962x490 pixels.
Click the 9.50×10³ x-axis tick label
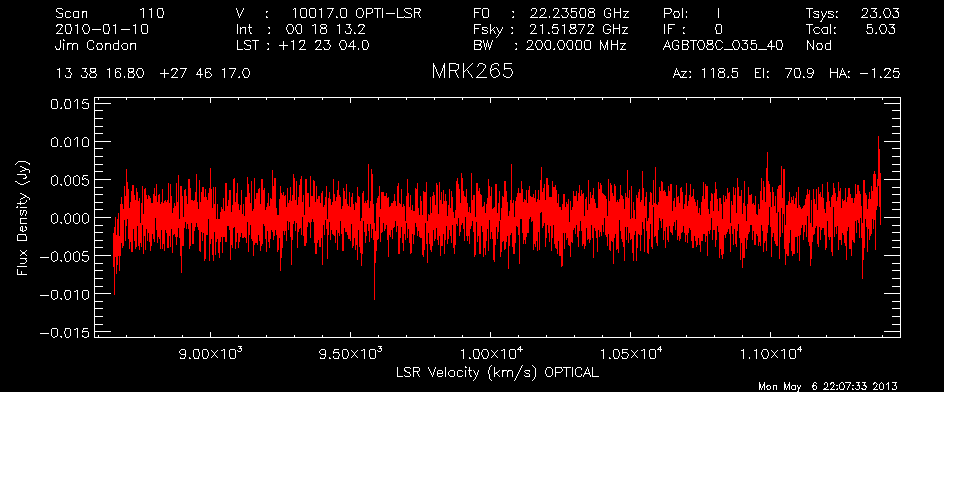click(x=350, y=354)
